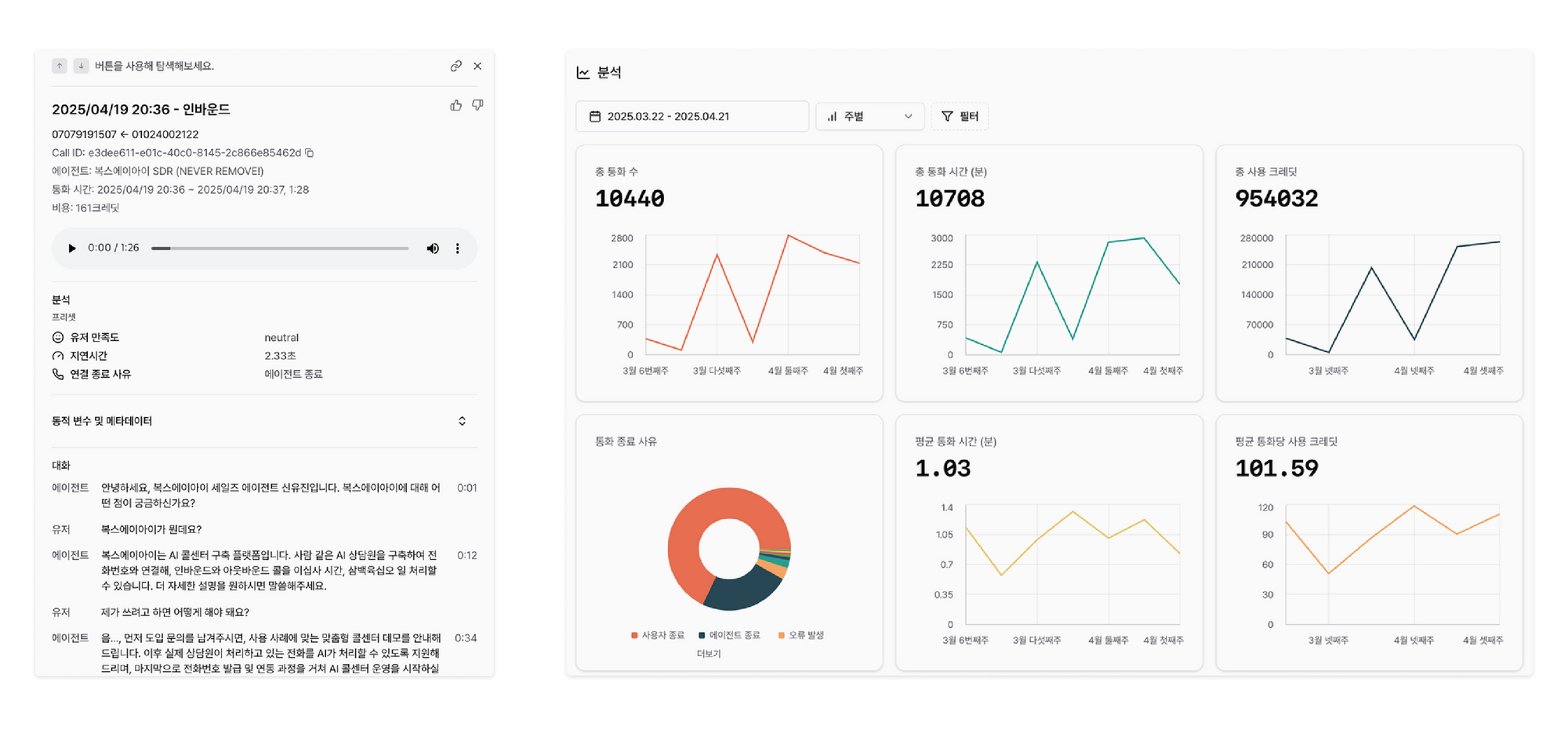Open the date range picker 2025.03.22 - 2025.04.21
The height and width of the screenshot is (733, 1568).
coord(691,116)
